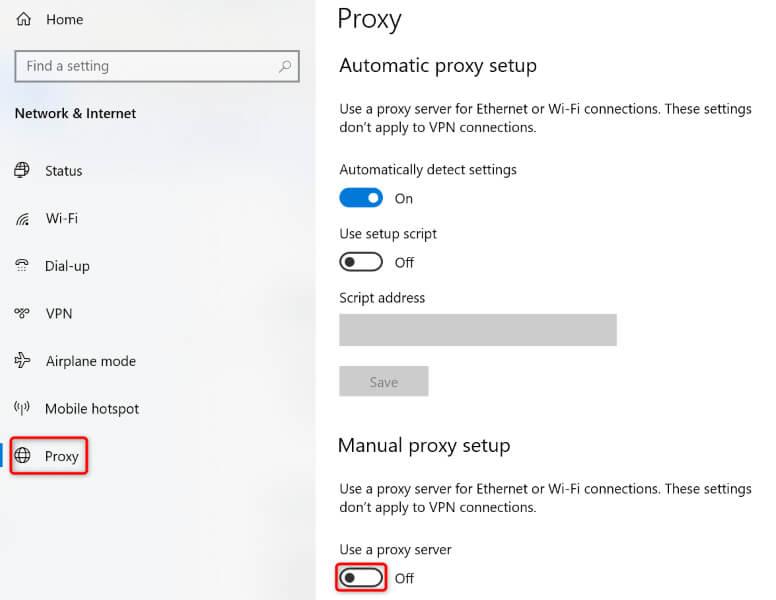Turn off Automatically detect settings toggle

(361, 198)
